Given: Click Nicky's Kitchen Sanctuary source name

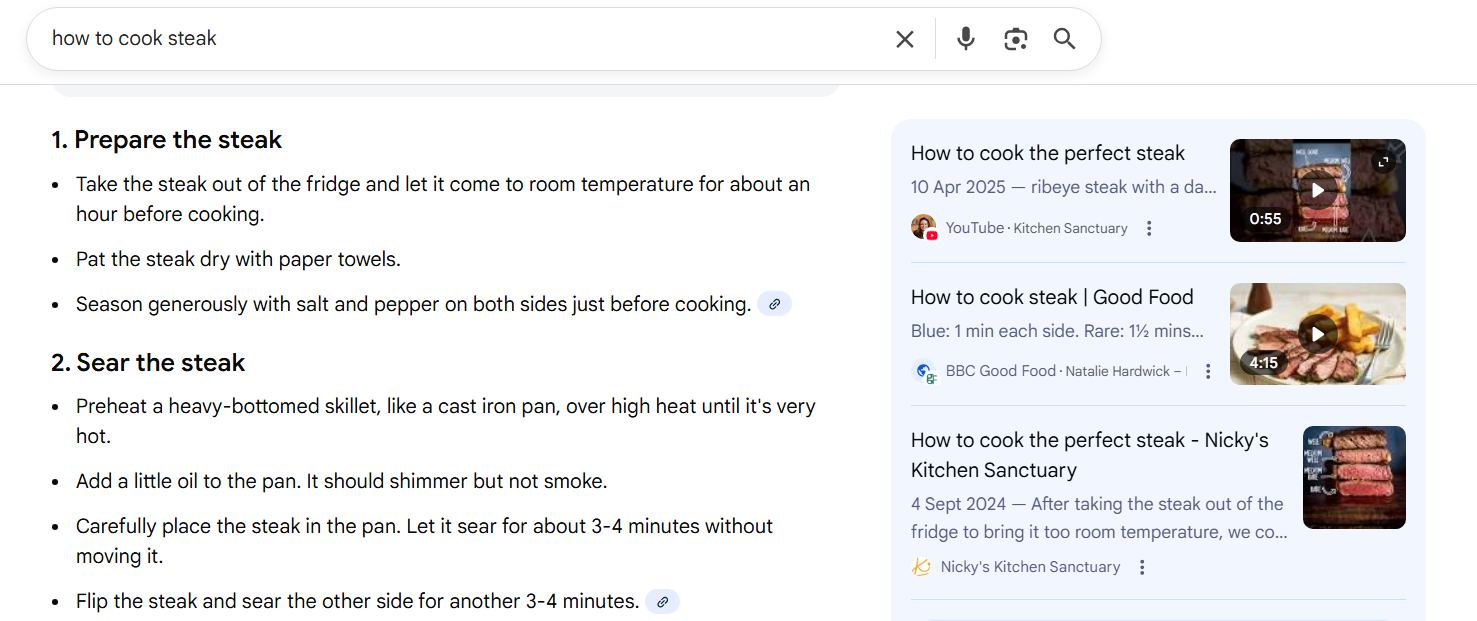Looking at the screenshot, I should coord(1029,566).
